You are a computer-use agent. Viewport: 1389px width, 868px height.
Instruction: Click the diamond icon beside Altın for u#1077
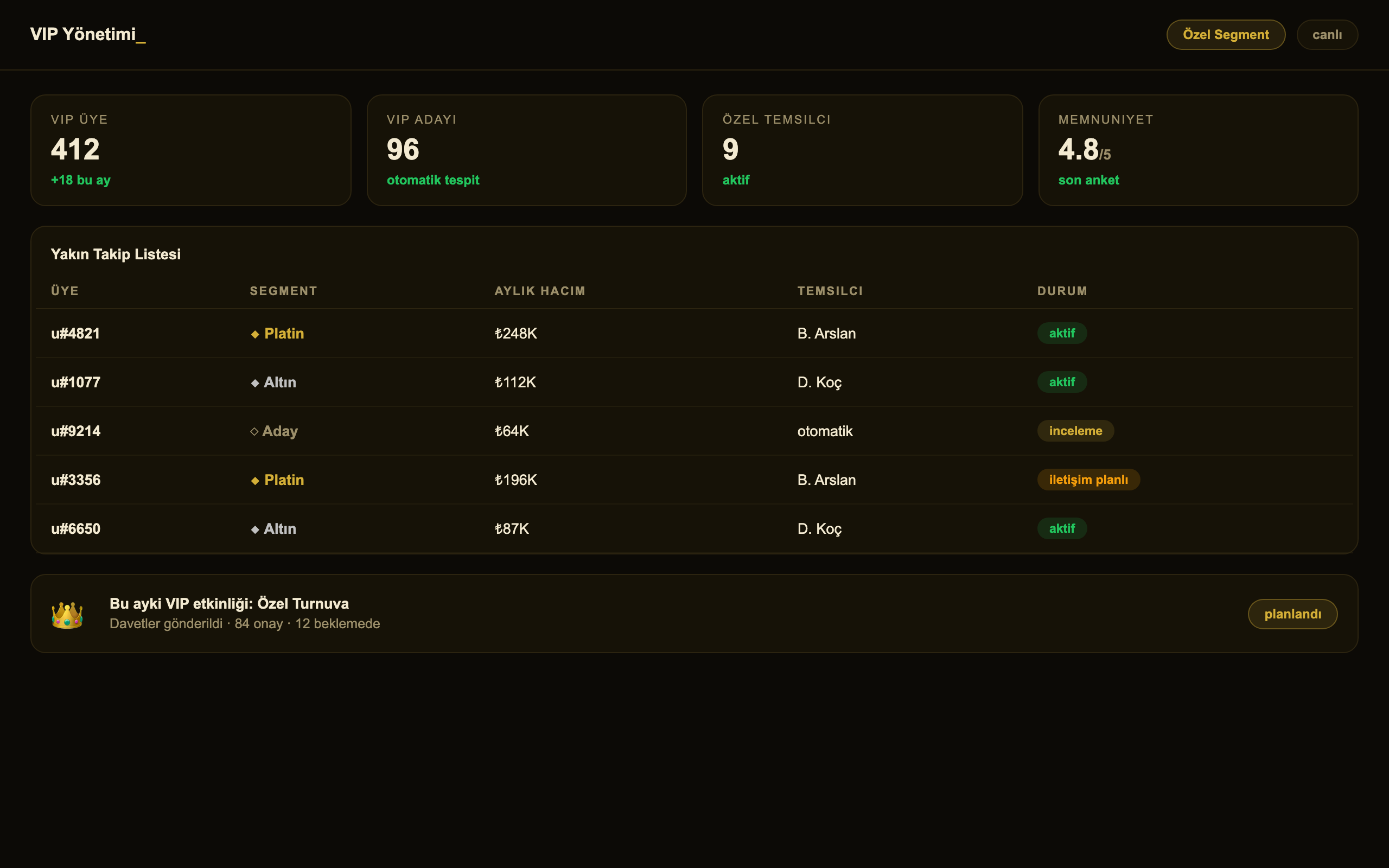click(255, 383)
